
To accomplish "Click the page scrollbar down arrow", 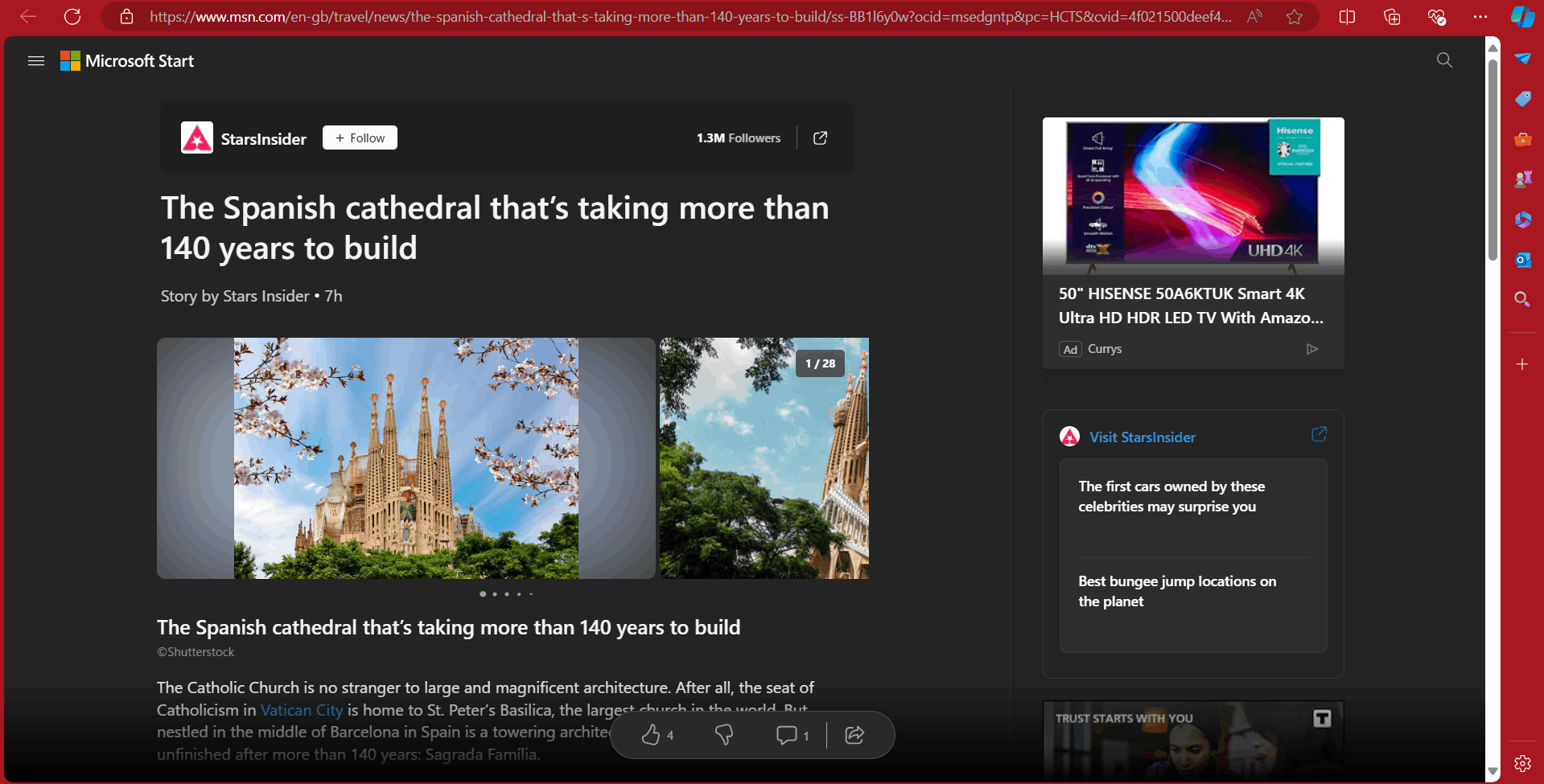I will (1493, 772).
